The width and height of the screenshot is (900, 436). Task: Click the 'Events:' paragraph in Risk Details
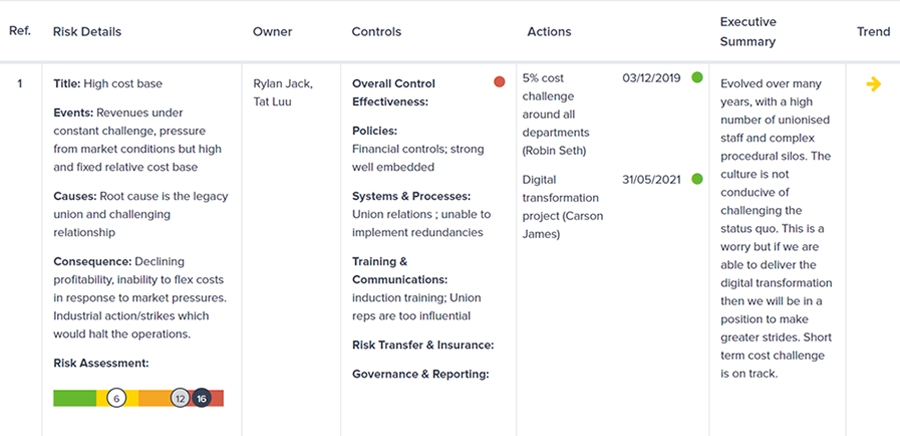click(x=138, y=140)
